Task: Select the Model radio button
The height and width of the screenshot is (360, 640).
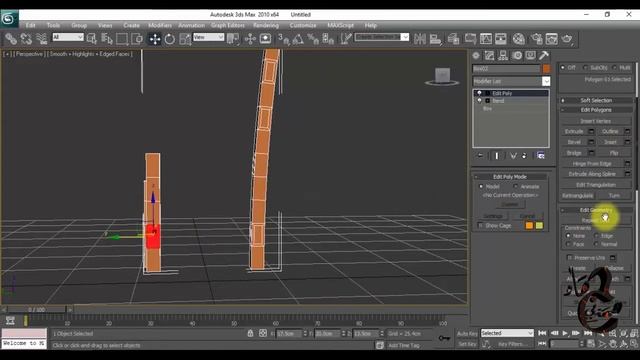Action: [481, 187]
